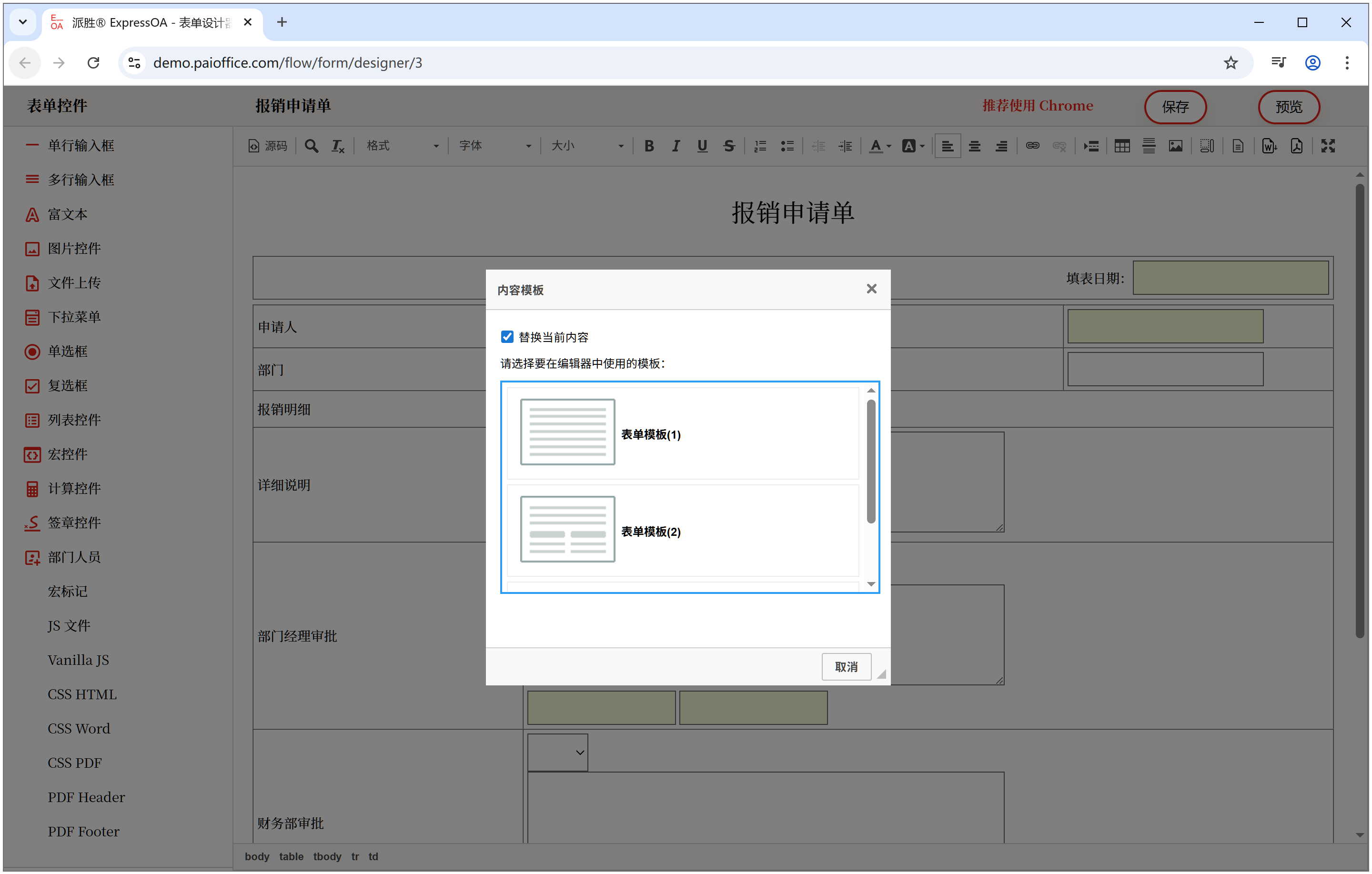The width and height of the screenshot is (1372, 874).
Task: Select 单行输入框 from control list
Action: 81,145
